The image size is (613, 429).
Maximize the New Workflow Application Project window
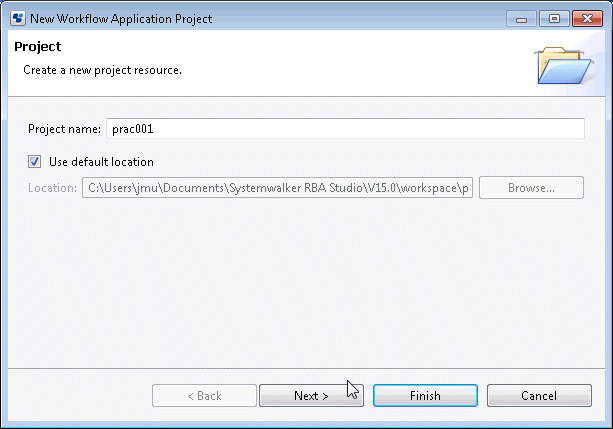(554, 19)
